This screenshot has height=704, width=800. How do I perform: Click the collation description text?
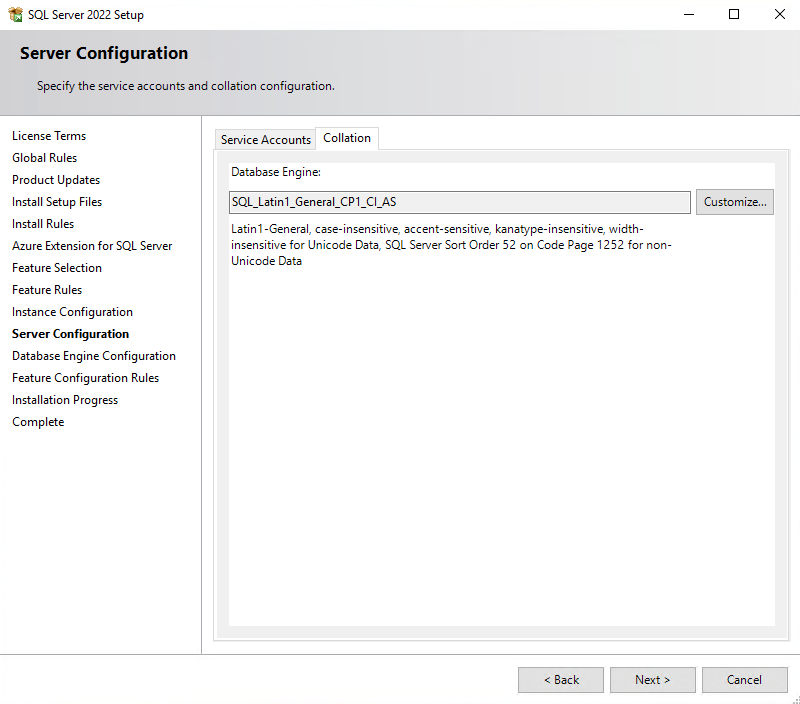[450, 245]
